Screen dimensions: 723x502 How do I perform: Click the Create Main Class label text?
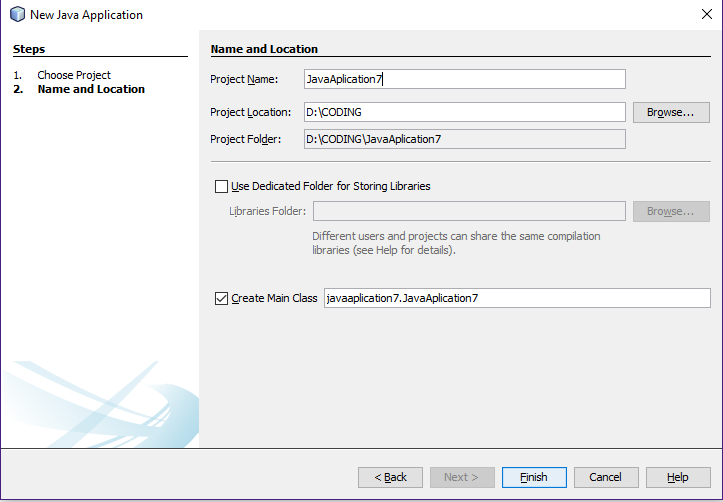274,298
